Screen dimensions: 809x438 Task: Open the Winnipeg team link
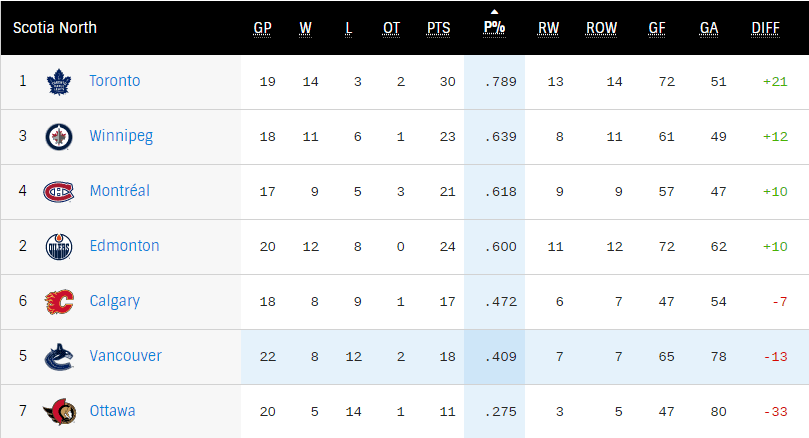click(120, 136)
